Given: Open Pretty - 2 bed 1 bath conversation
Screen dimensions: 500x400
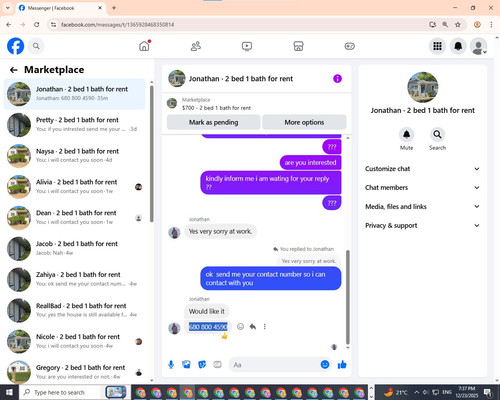Looking at the screenshot, I should click(74, 125).
